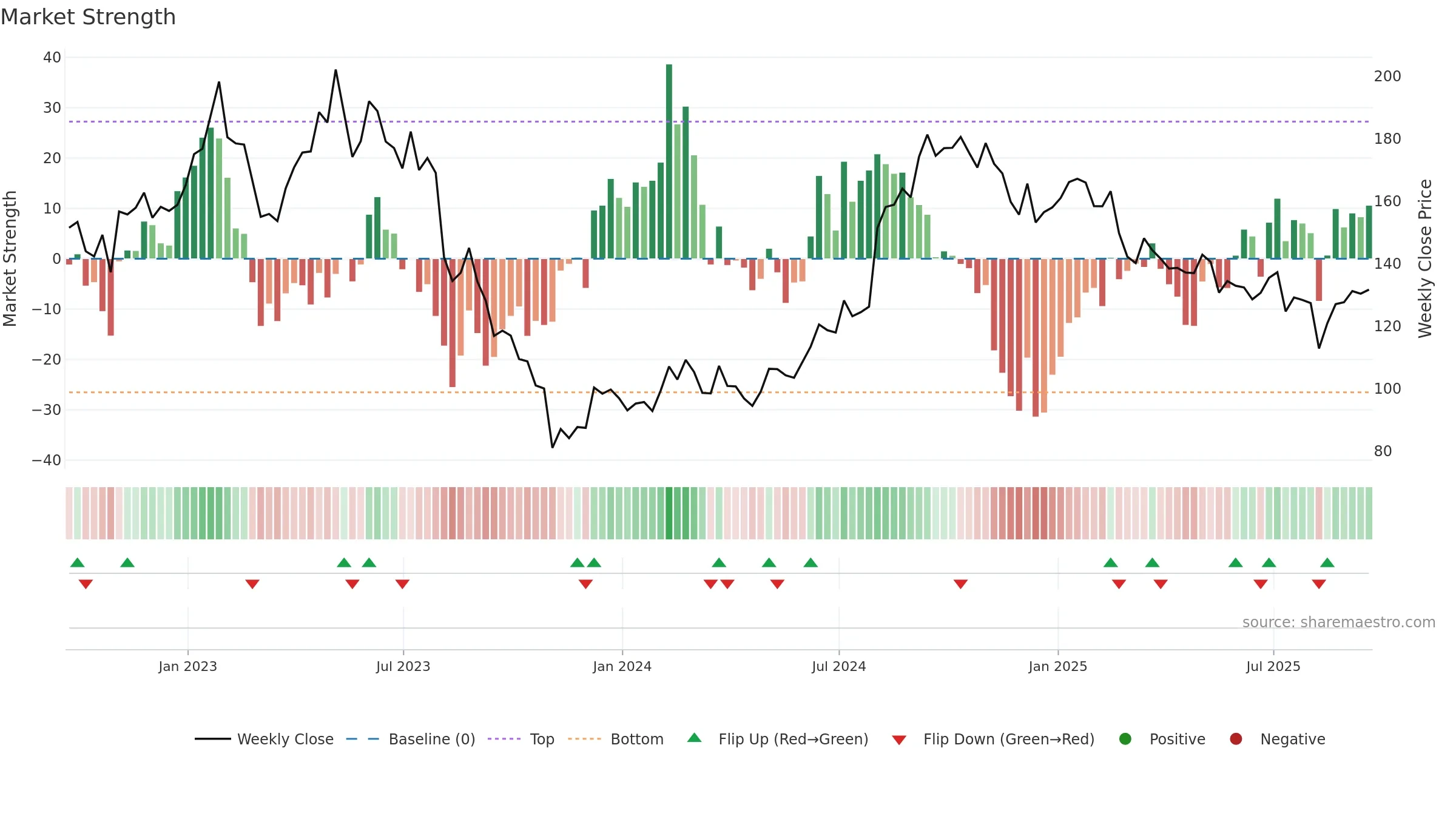Click the Jan 2025 x-axis label
The image size is (1456, 819).
point(1058,666)
